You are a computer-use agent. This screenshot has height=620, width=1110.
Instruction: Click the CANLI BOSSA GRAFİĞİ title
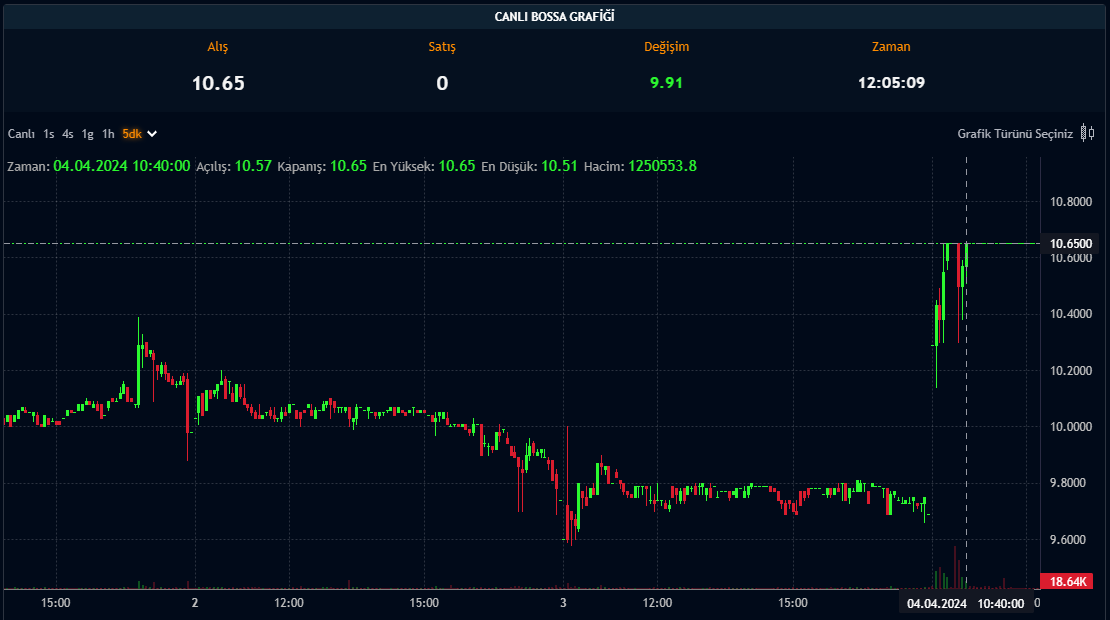pyautogui.click(x=555, y=16)
